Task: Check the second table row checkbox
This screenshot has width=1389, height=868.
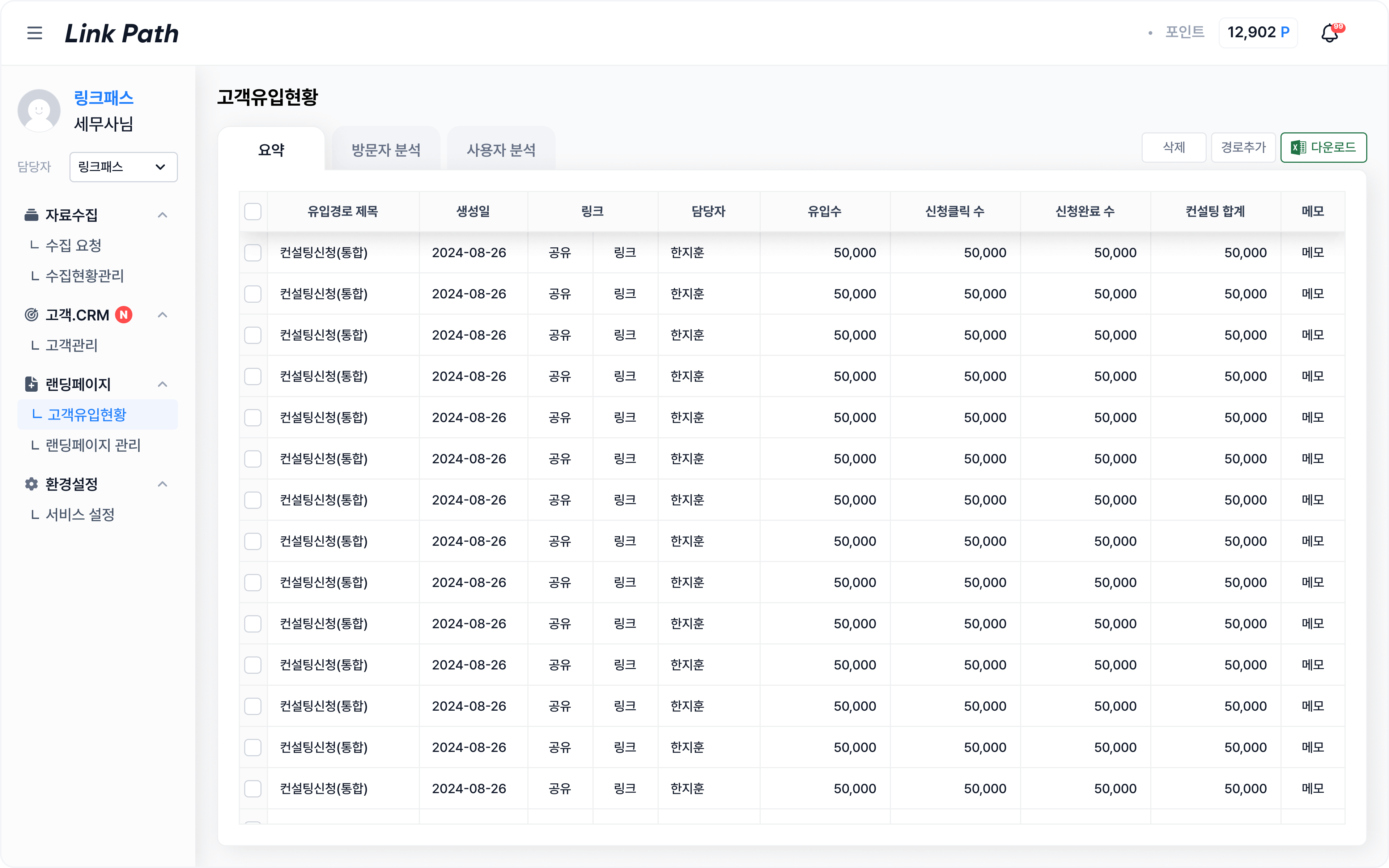Action: tap(252, 294)
